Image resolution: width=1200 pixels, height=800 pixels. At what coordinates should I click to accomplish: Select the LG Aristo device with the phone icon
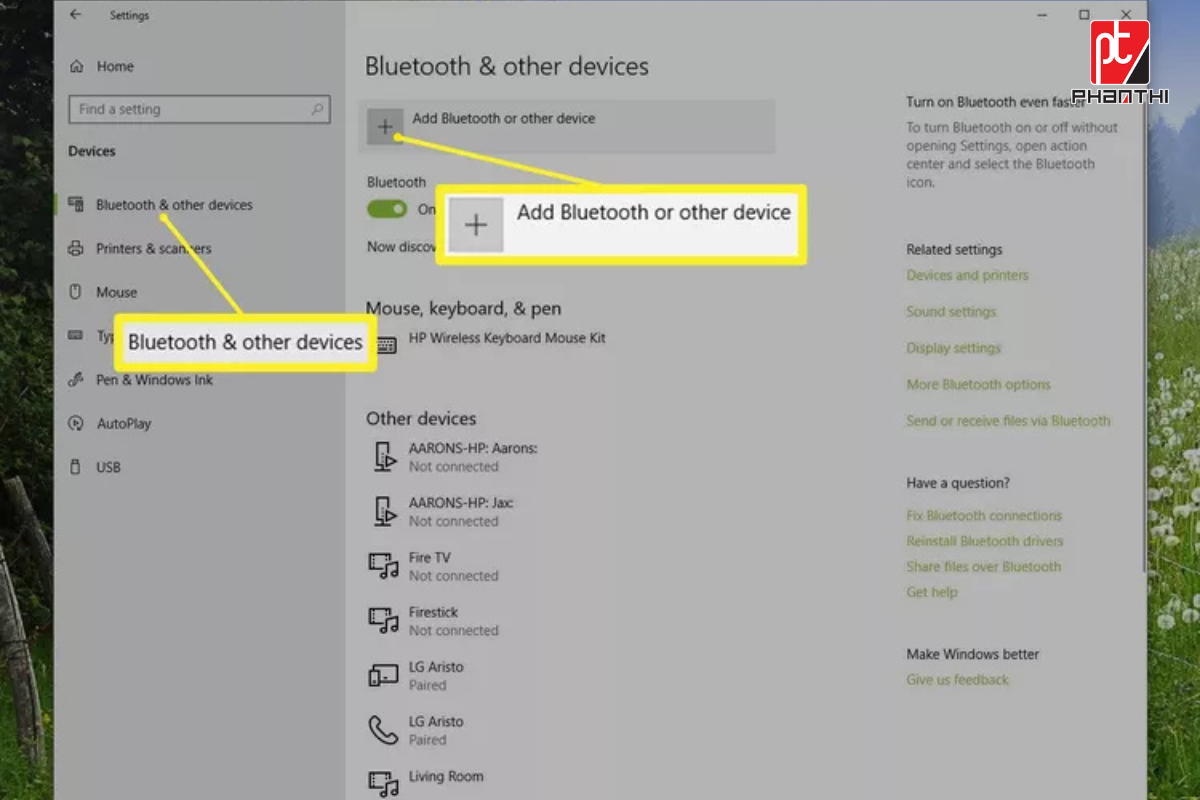tap(436, 722)
